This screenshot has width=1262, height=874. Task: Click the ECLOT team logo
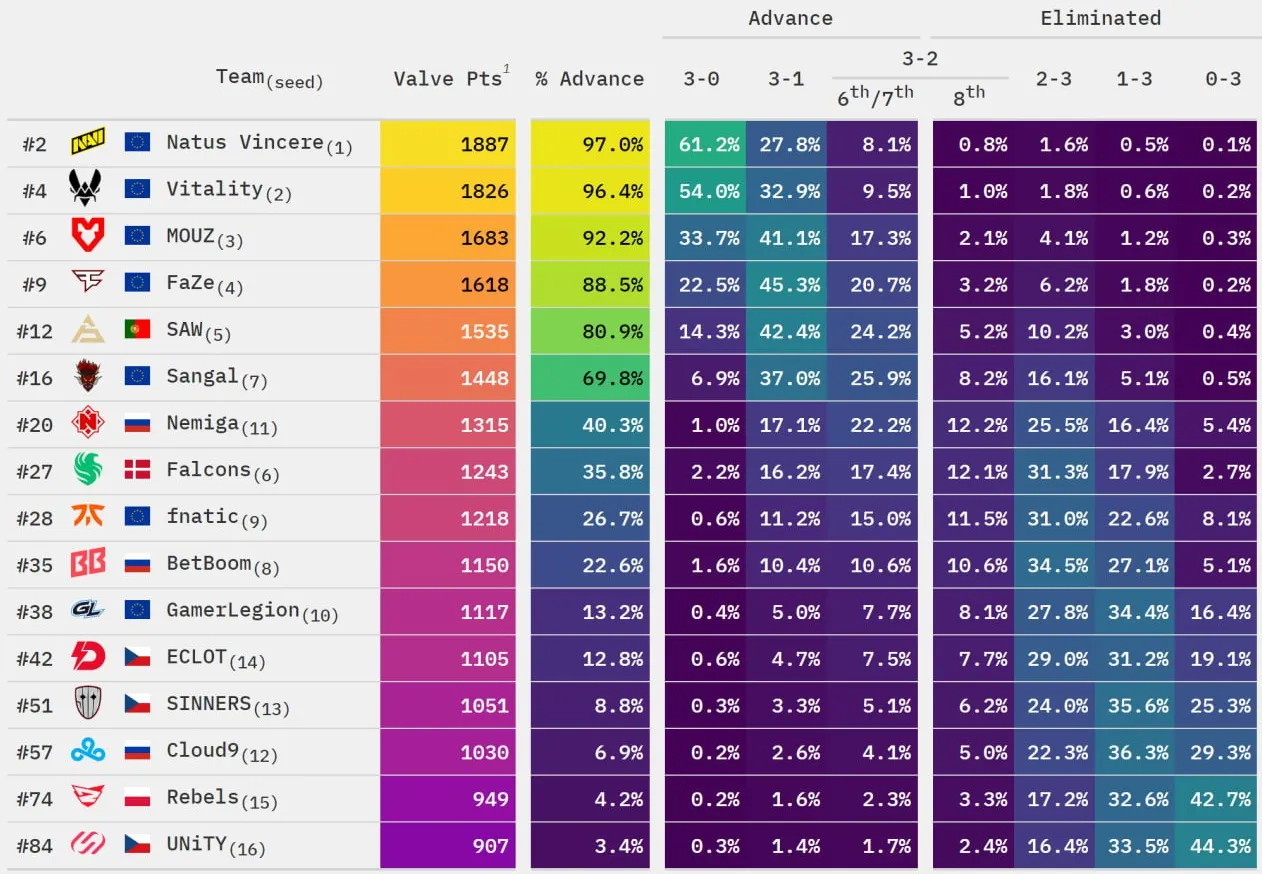point(88,657)
